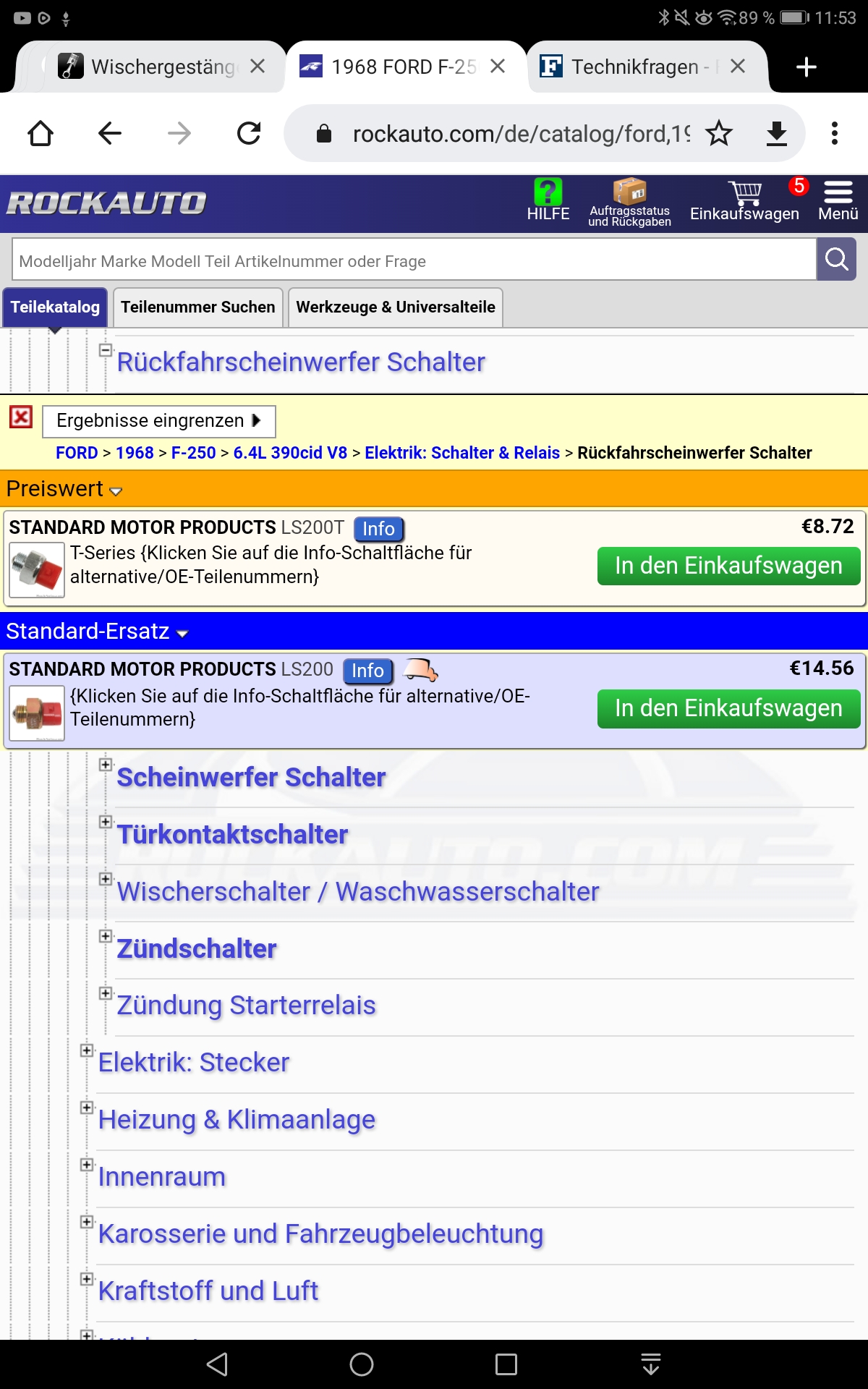Open the Einkaufswagen shopping cart
Image resolution: width=868 pixels, height=1389 pixels.
[745, 201]
